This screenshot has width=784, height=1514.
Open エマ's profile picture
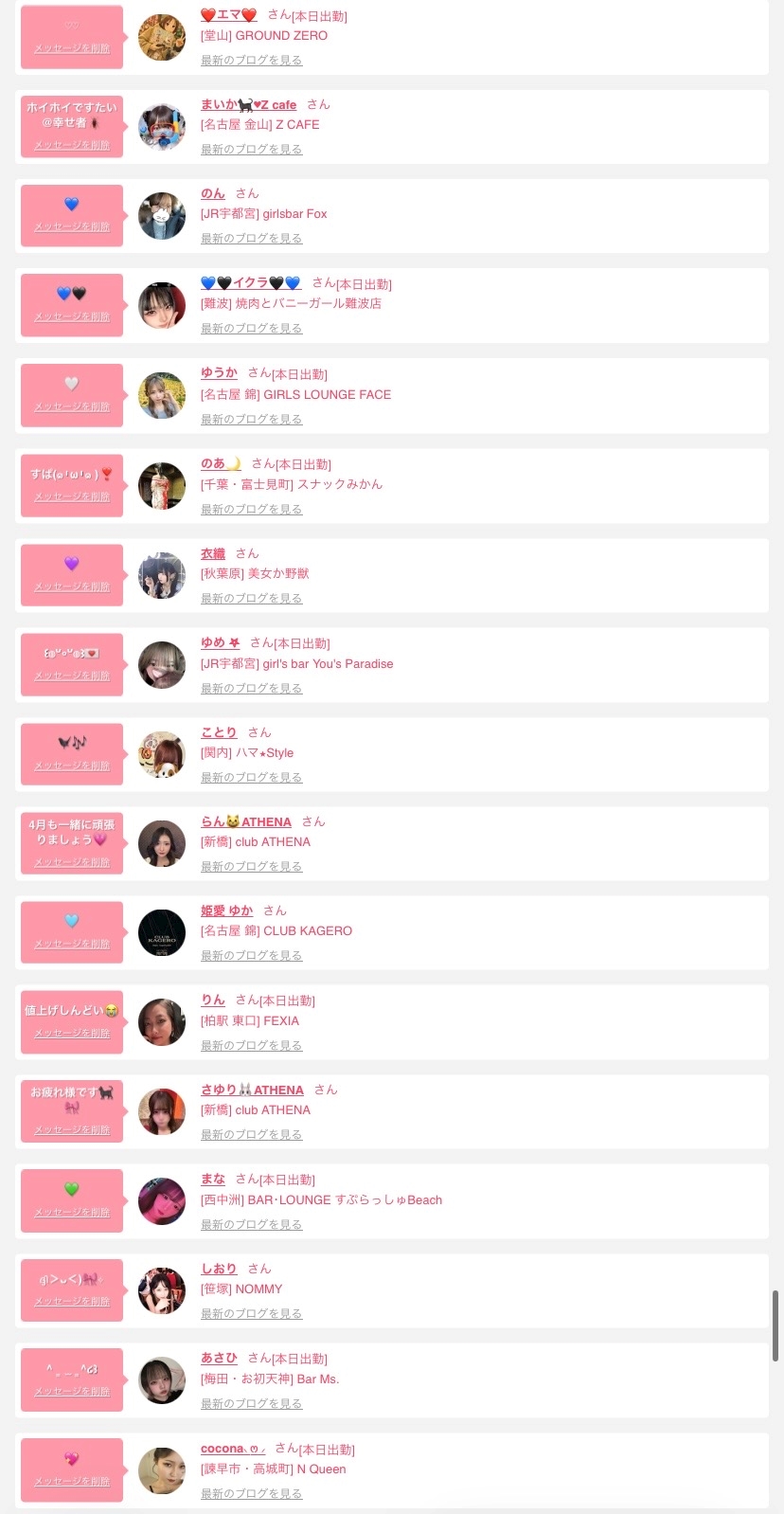pyautogui.click(x=162, y=38)
